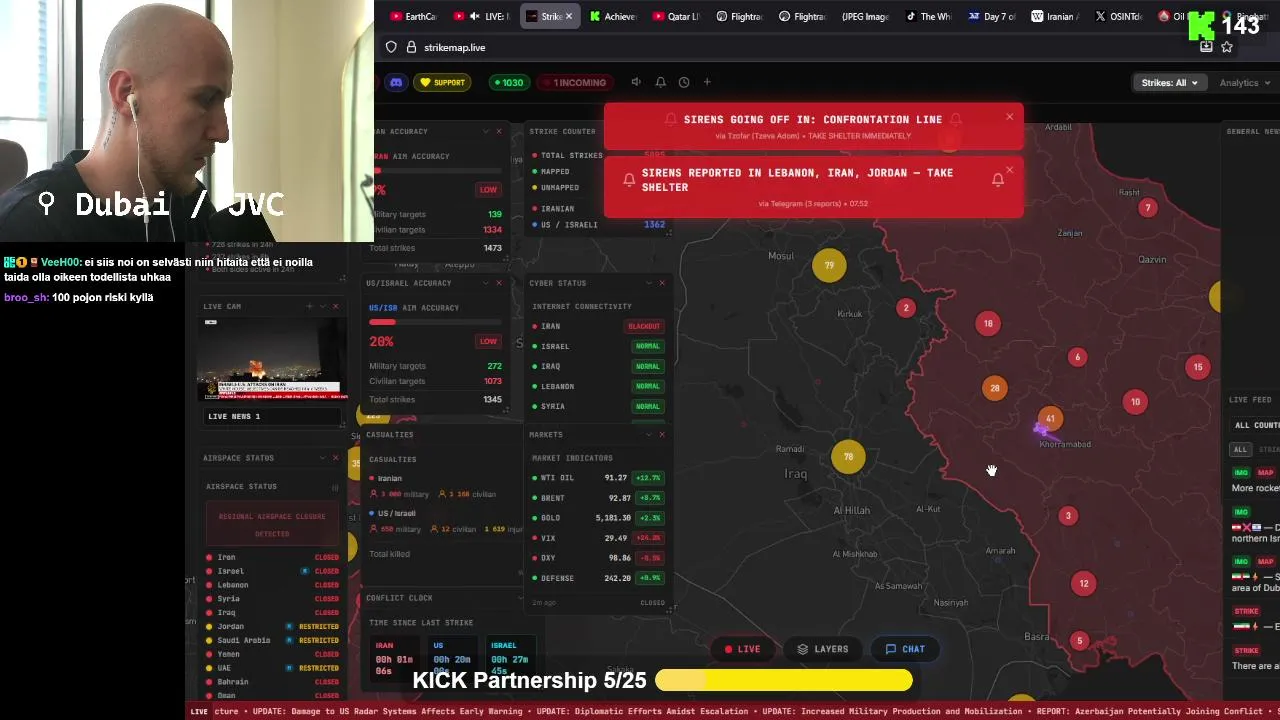Close the US/Israel Accuracy panel
Screen dimensions: 1280x720
tap(499, 283)
